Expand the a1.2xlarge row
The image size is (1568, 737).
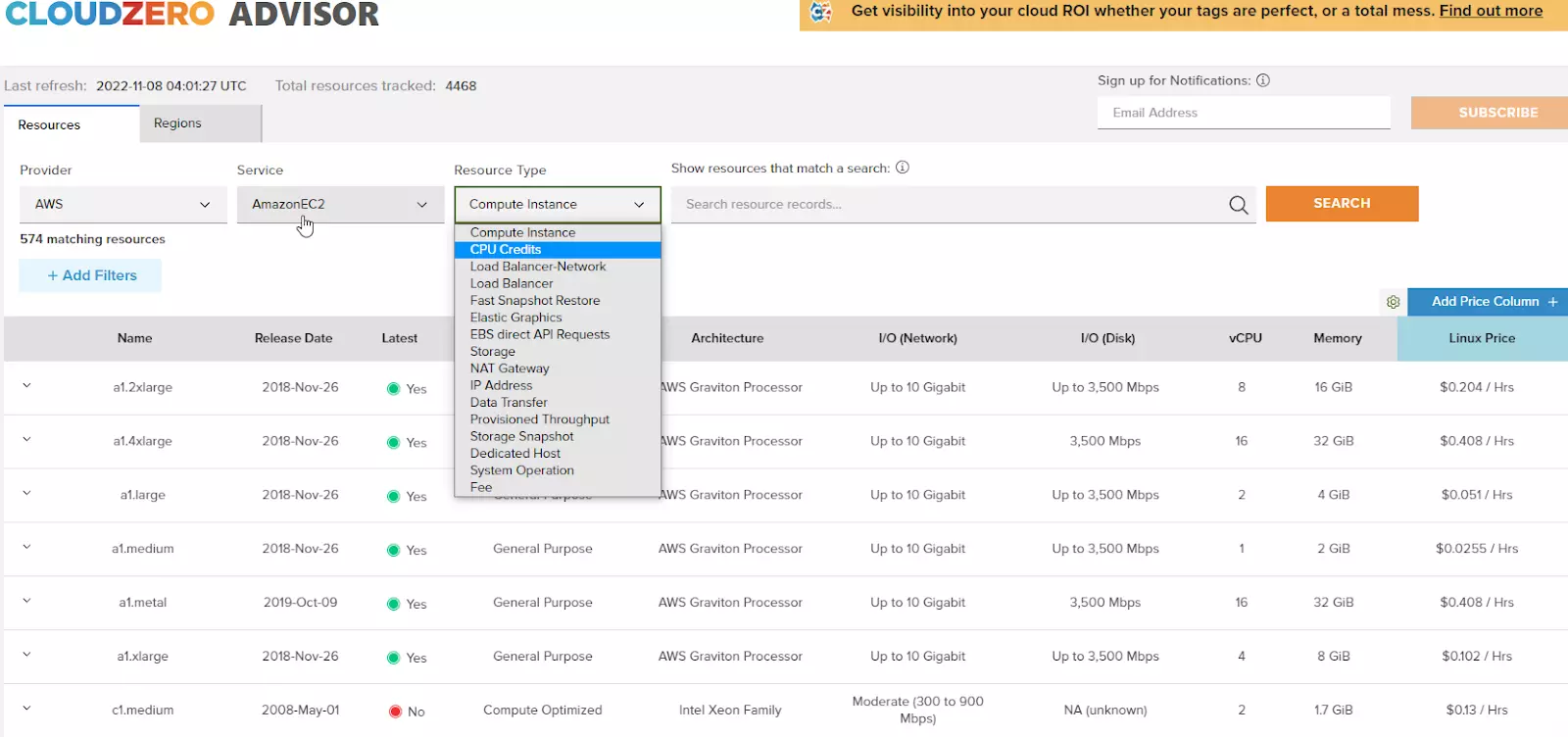coord(26,386)
